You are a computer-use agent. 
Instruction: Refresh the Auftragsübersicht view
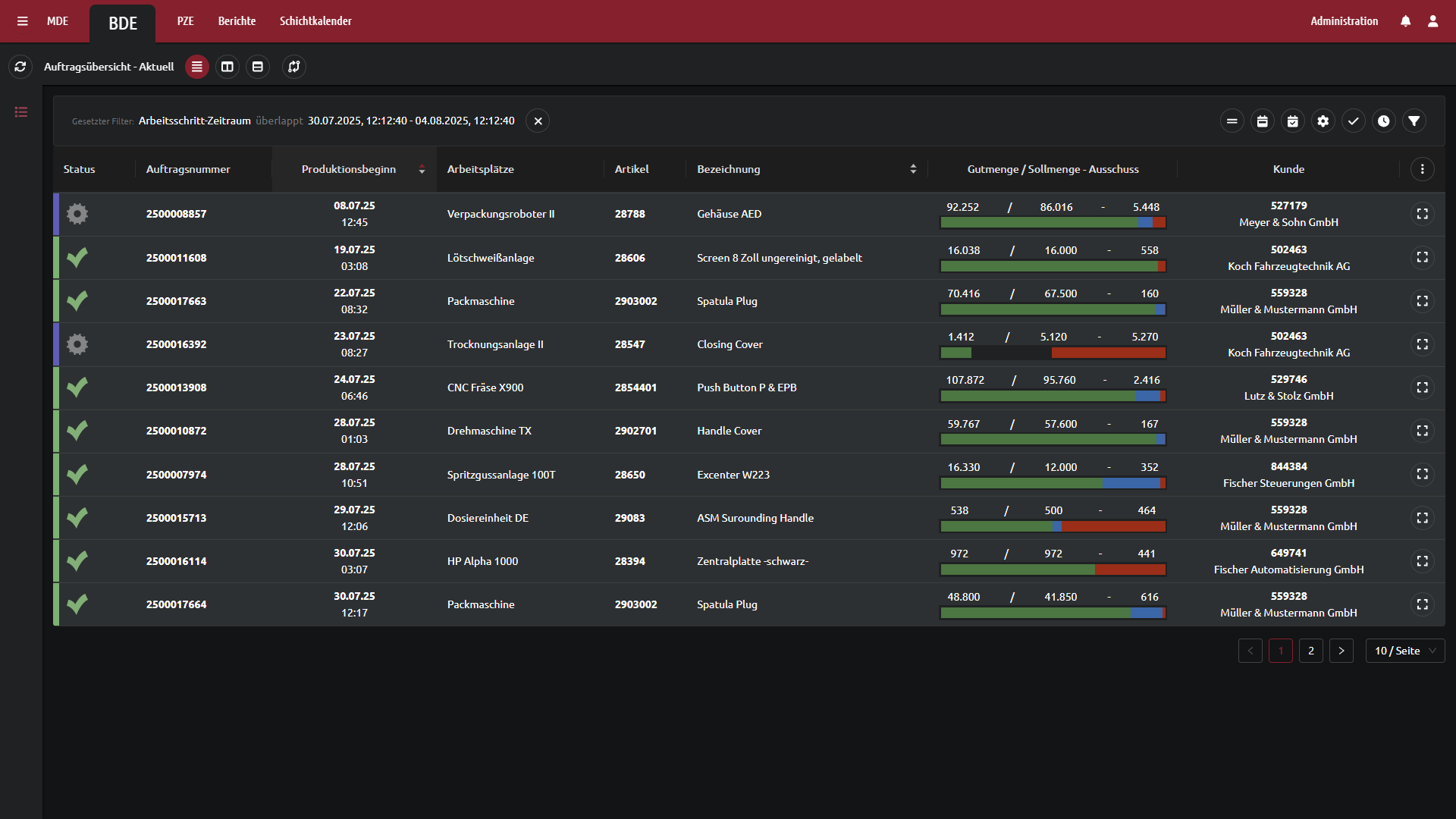(20, 67)
